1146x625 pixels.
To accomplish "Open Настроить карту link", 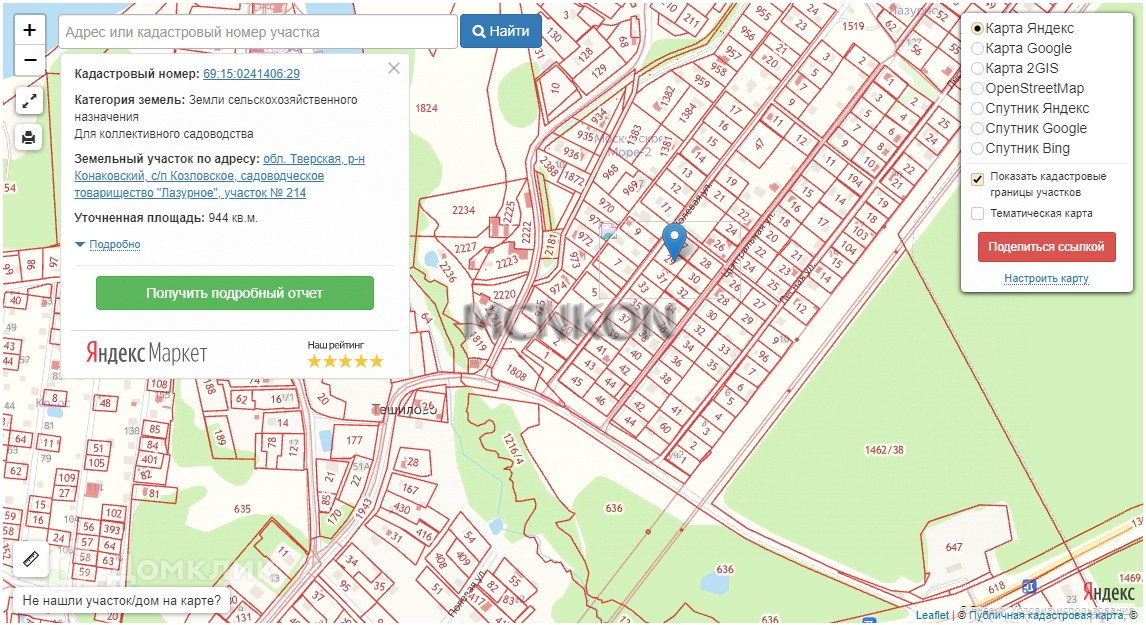I will click(x=1046, y=279).
